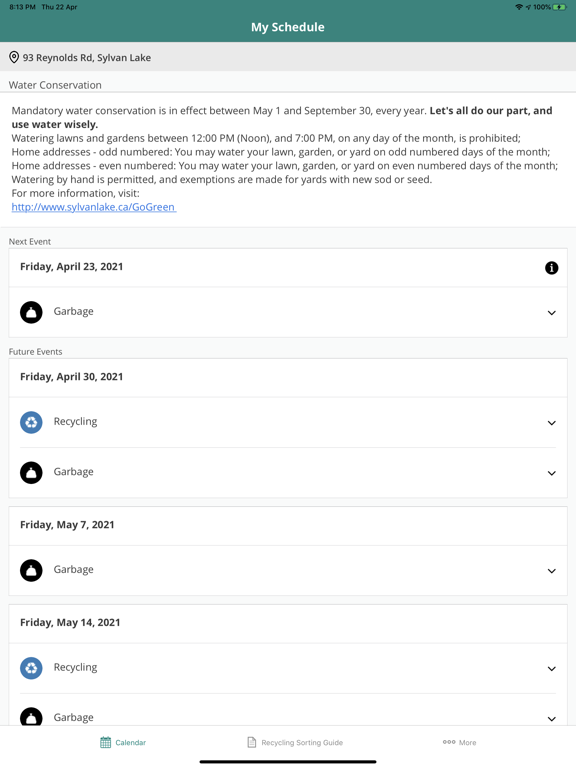Tap the Recycling icon under May 14

tap(31, 668)
